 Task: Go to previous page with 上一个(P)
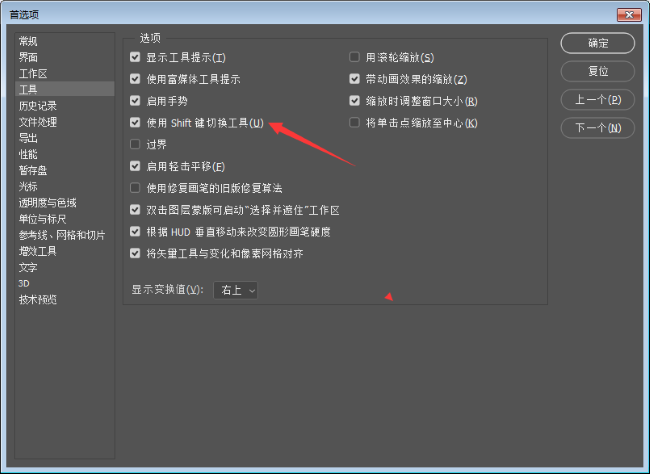coord(597,100)
